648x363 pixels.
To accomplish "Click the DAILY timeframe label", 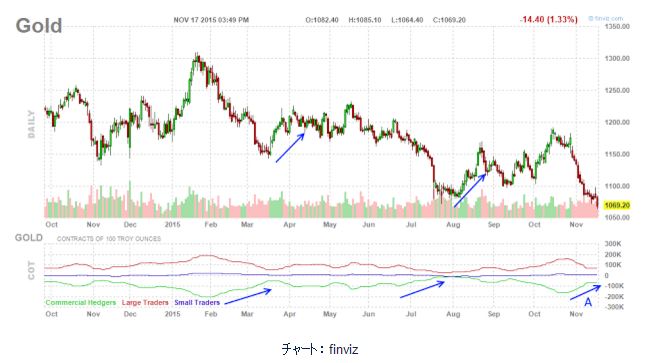I will 31,124.
